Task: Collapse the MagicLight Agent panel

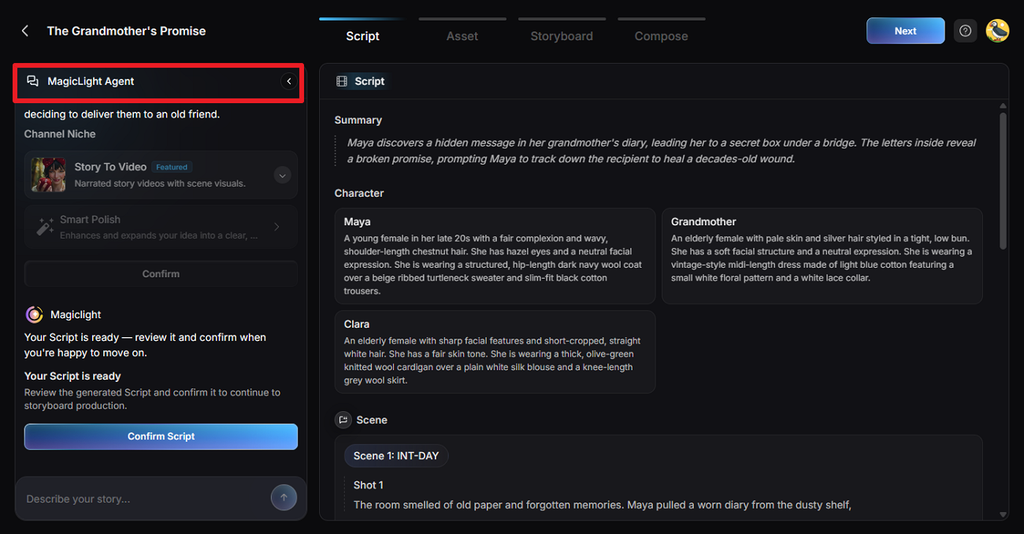Action: (289, 81)
